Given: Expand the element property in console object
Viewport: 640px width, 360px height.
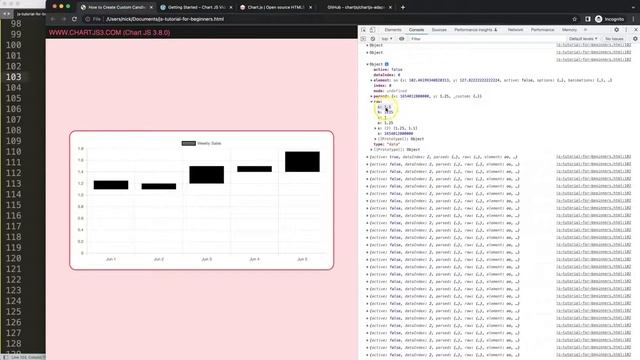Looking at the screenshot, I should 371,80.
